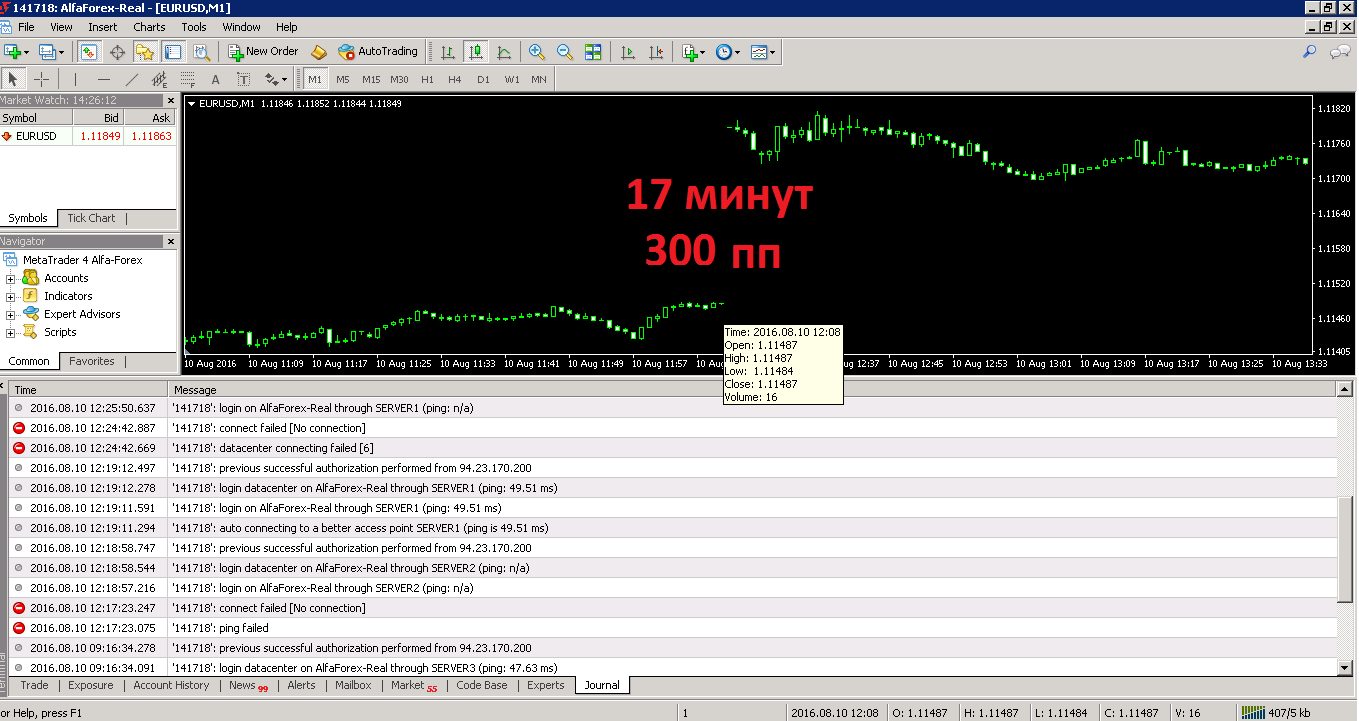Click the journal scrollbar down arrow

1347,667
